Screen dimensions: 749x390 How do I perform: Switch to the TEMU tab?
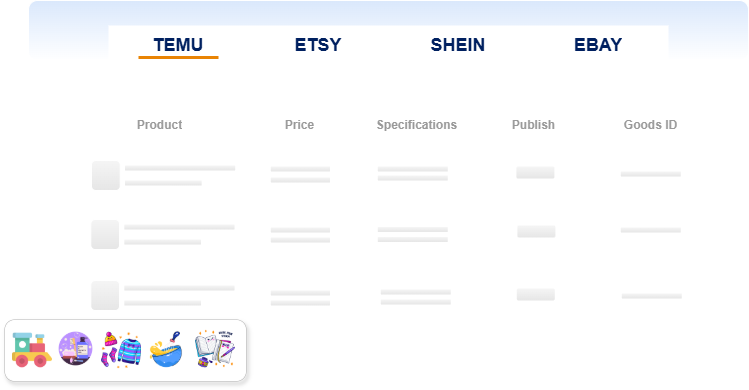pos(178,45)
